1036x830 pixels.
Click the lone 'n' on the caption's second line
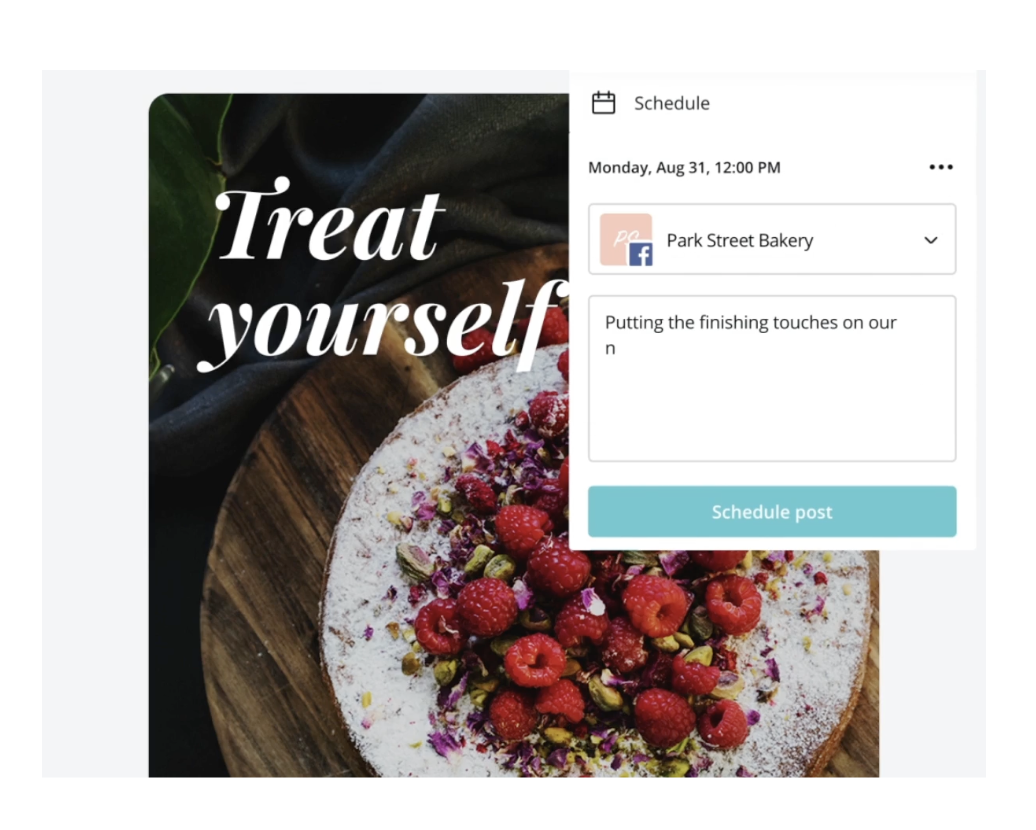click(610, 348)
